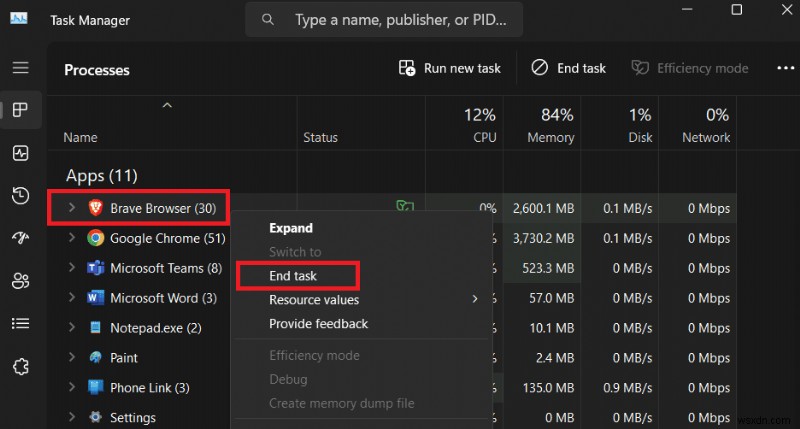The width and height of the screenshot is (800, 429).
Task: Click the efficiency leaf status icon for Brave
Action: coord(405,206)
